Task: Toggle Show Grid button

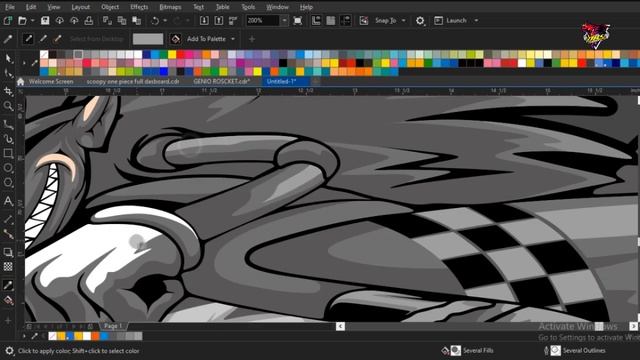Action: point(331,20)
